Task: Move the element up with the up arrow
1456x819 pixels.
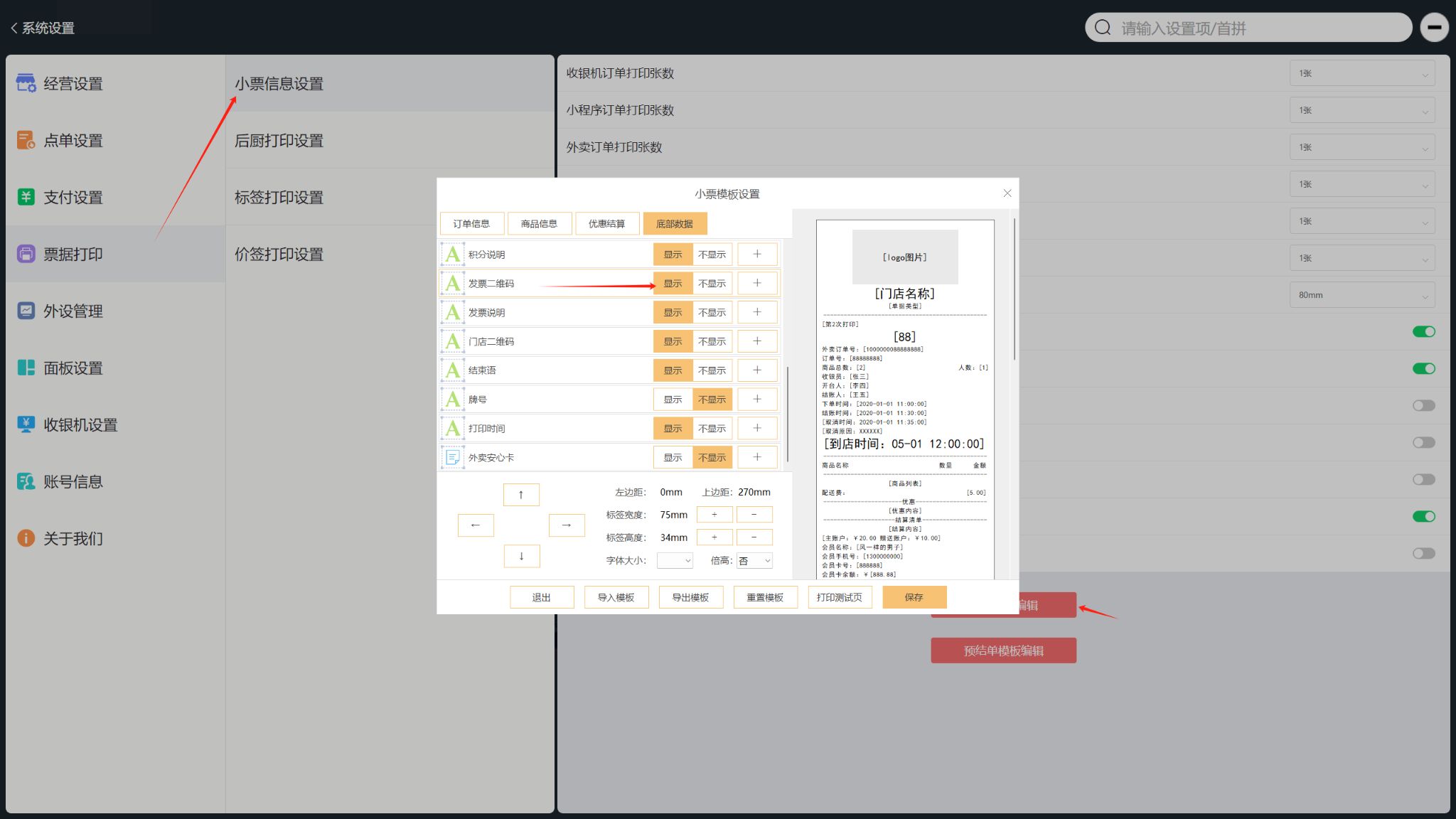Action: pos(521,495)
